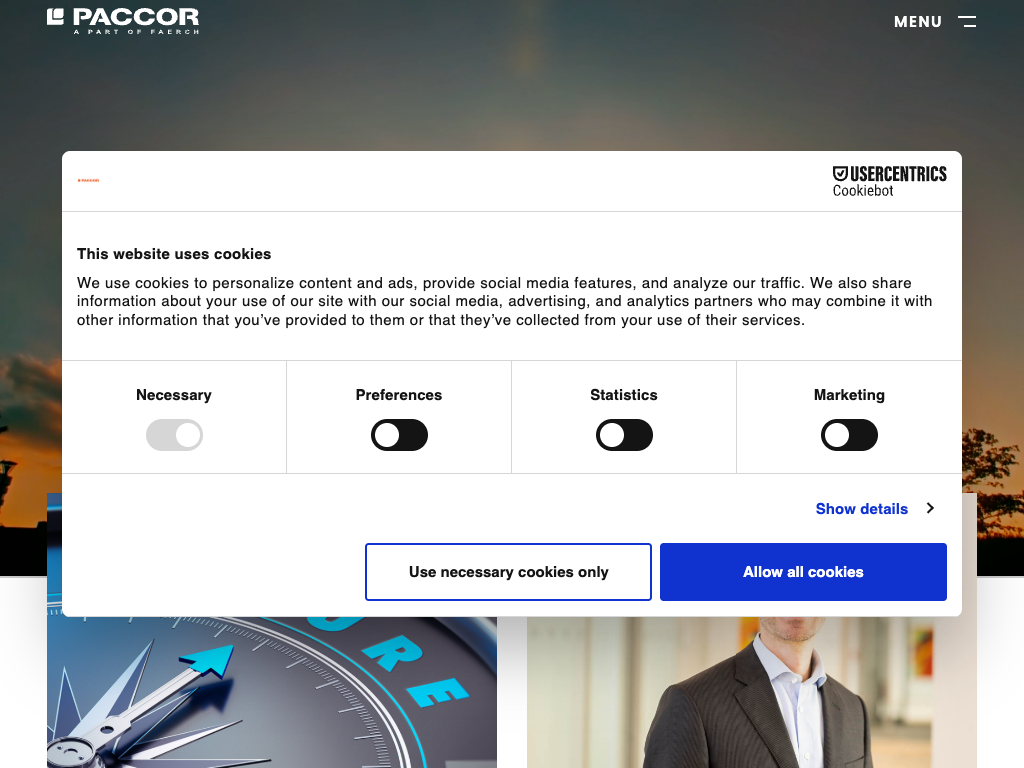
Task: Open the hamburger menu icon
Action: [967, 22]
